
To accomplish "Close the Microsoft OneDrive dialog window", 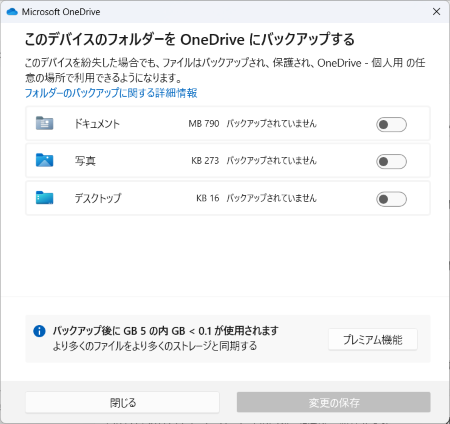I will [436, 12].
